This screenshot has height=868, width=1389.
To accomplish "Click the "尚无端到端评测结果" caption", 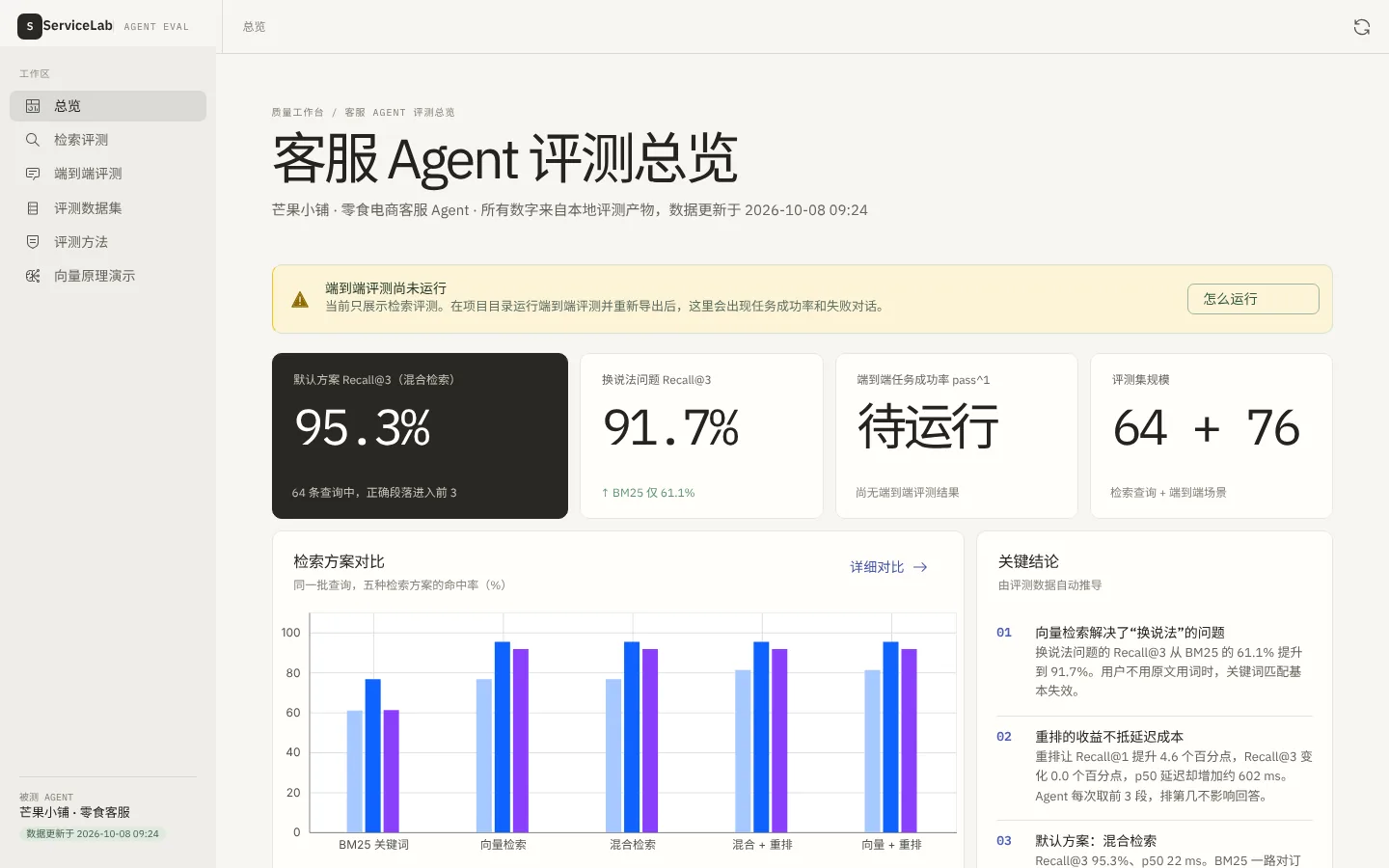I will click(908, 493).
